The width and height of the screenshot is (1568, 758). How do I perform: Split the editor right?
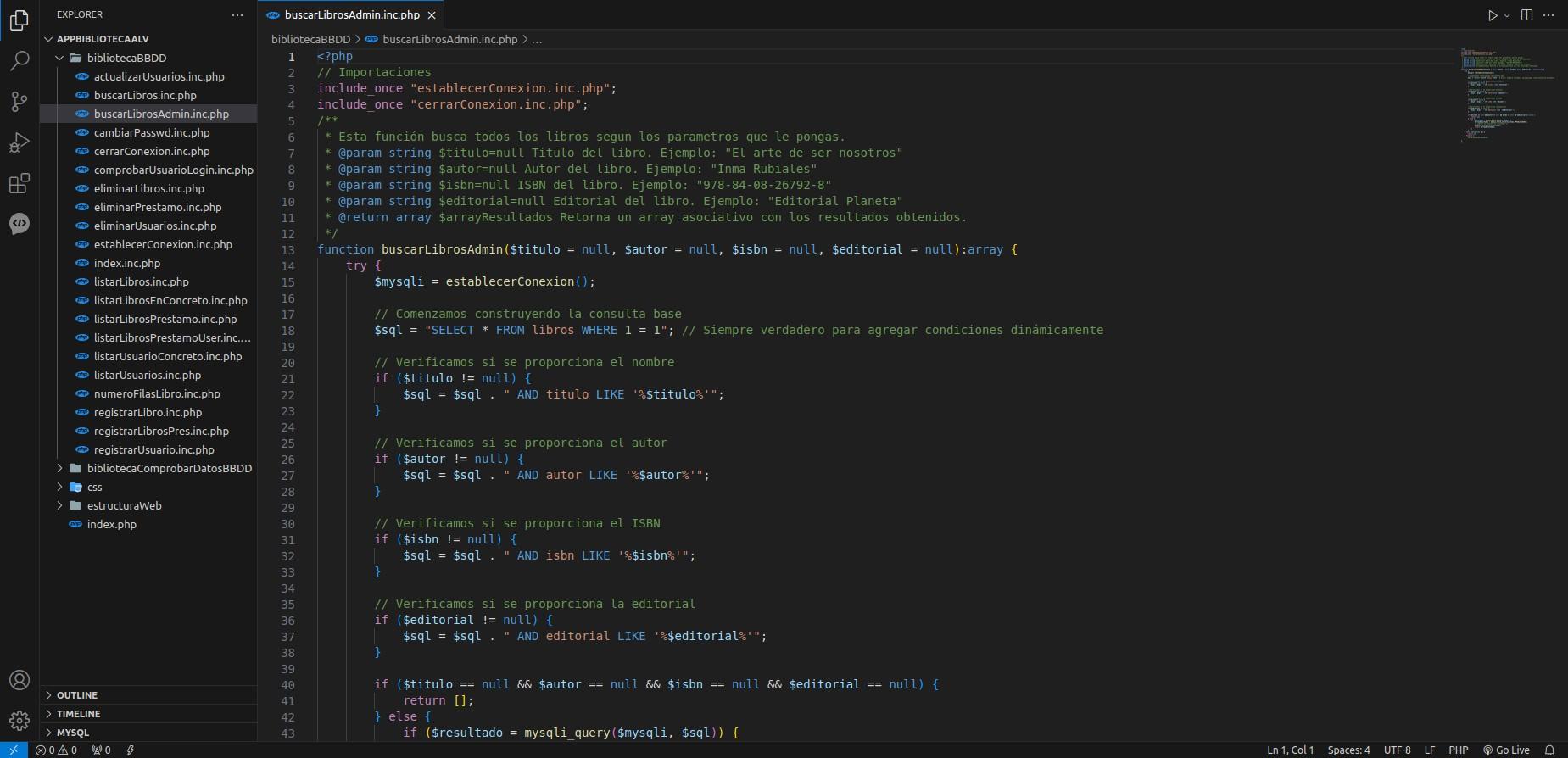click(x=1526, y=15)
